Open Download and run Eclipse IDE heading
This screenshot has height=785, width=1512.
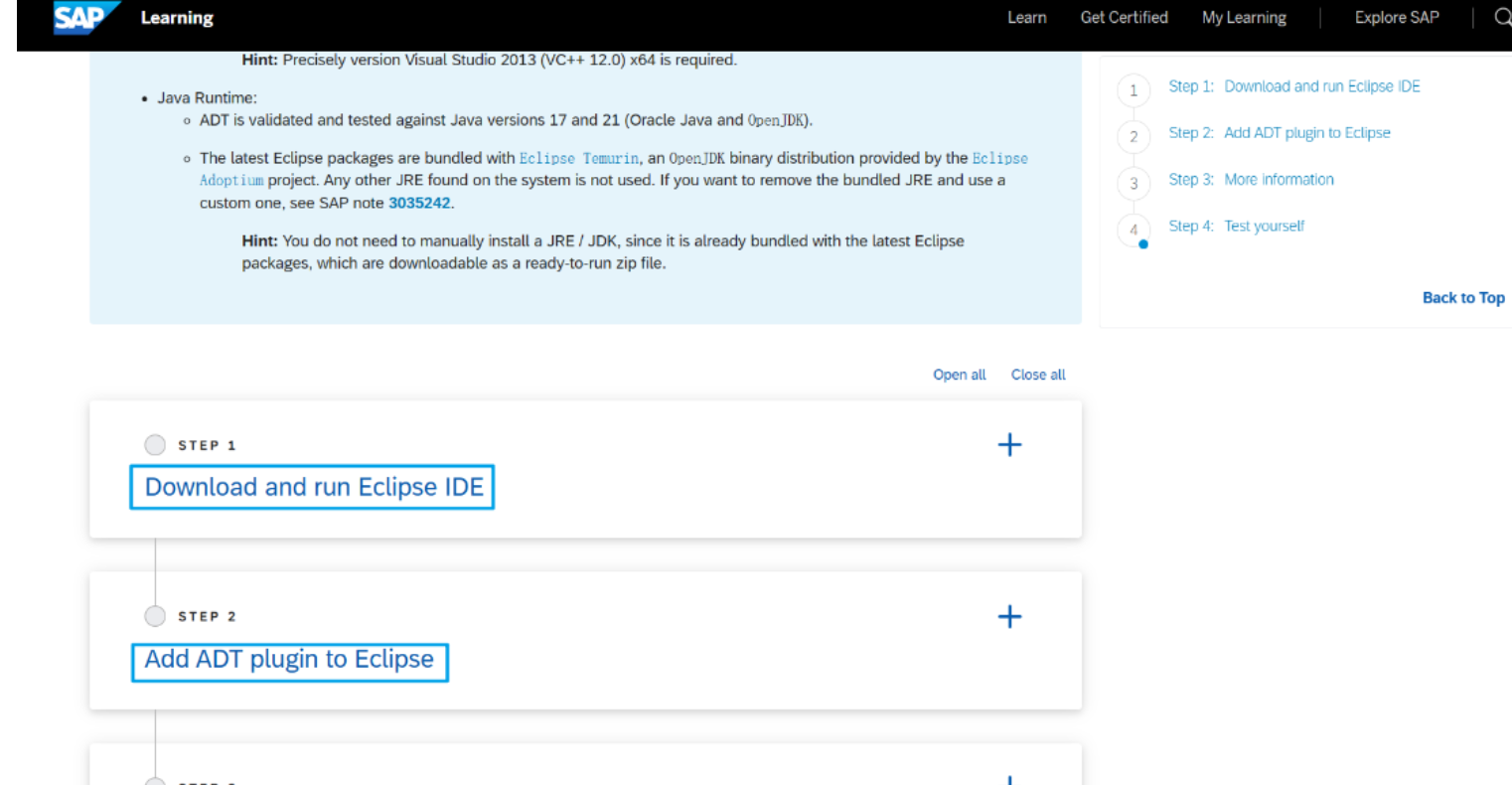click(x=313, y=487)
